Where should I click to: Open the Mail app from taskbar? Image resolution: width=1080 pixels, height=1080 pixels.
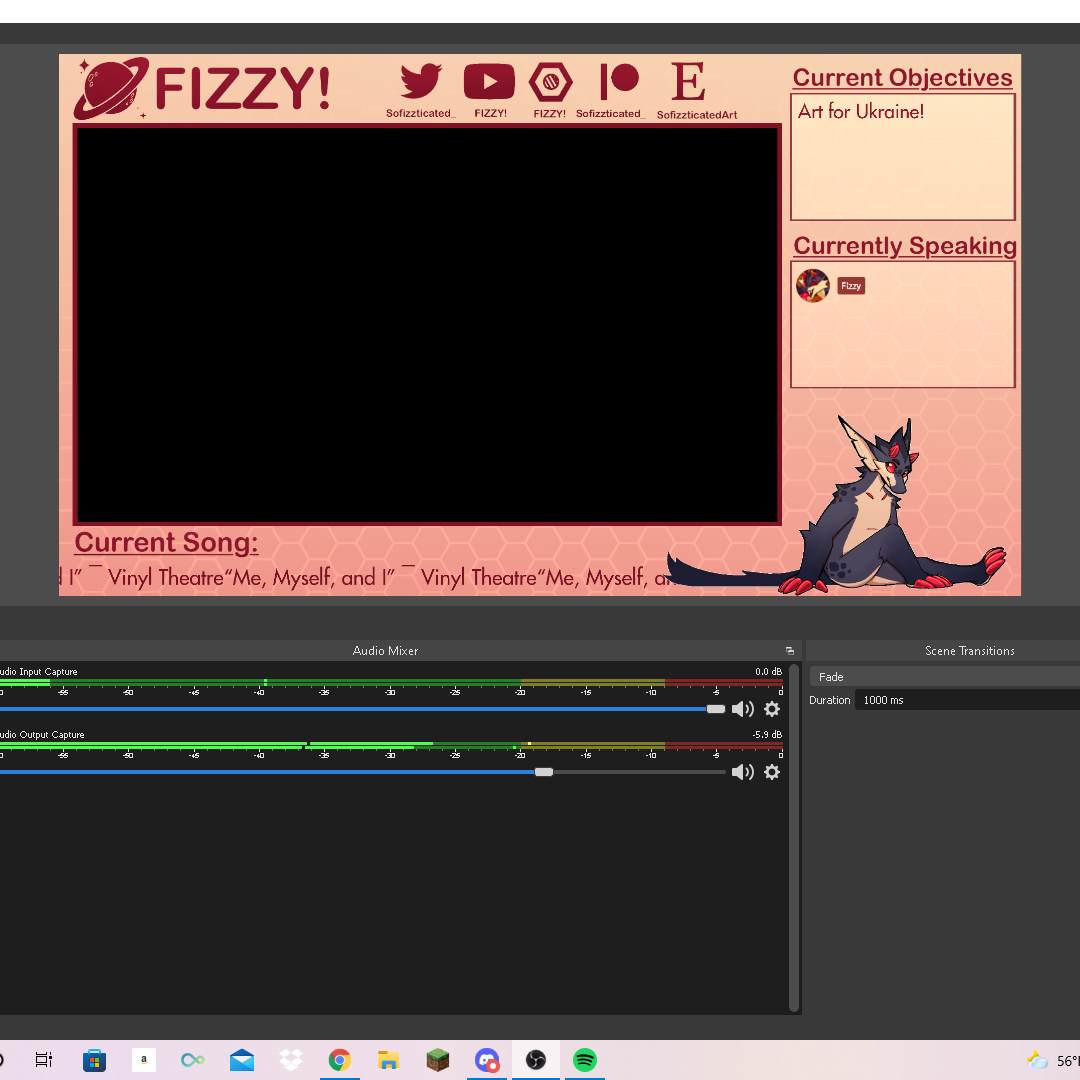tap(242, 1060)
